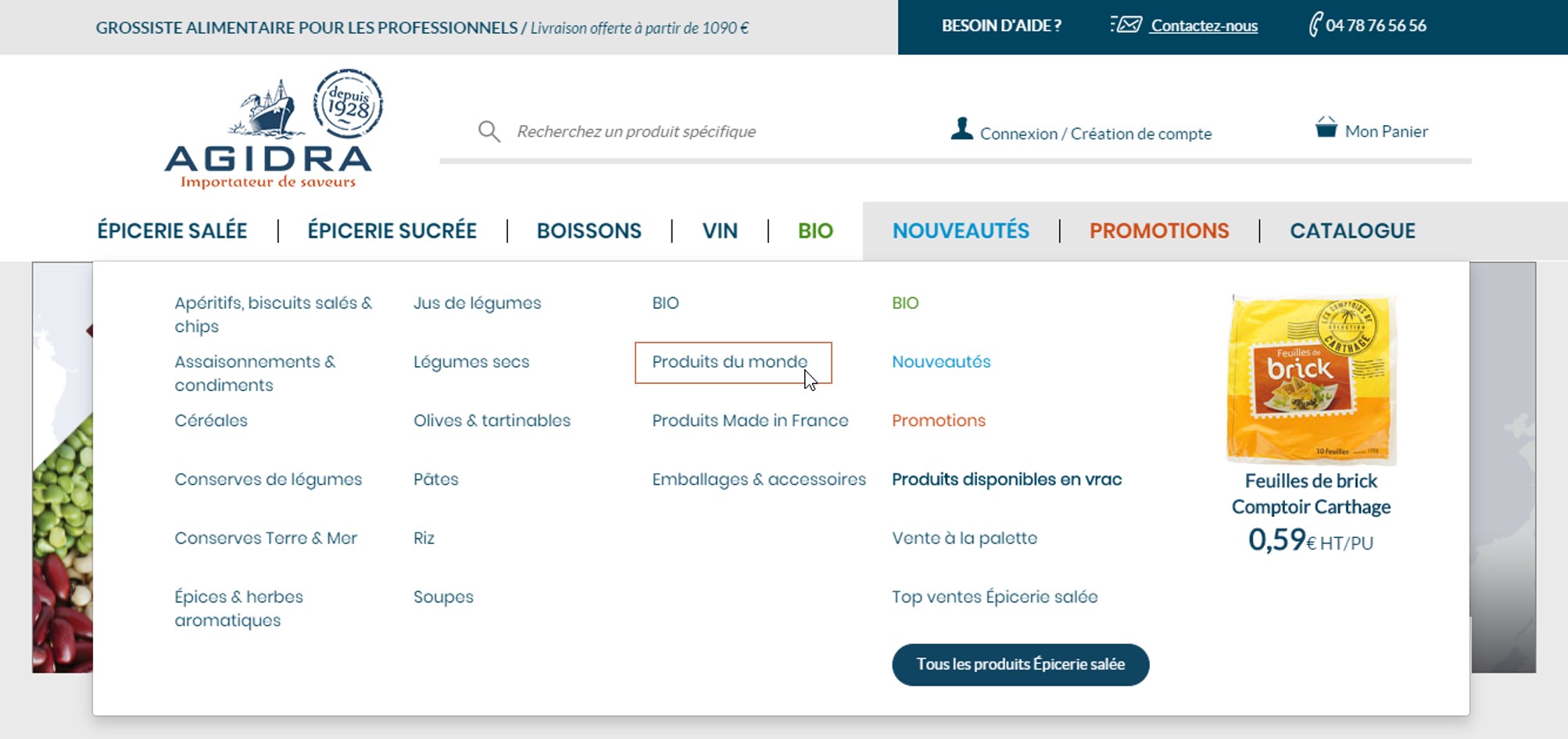This screenshot has height=739, width=1568.
Task: Switch to the Nouveautés tab
Action: pyautogui.click(x=961, y=231)
